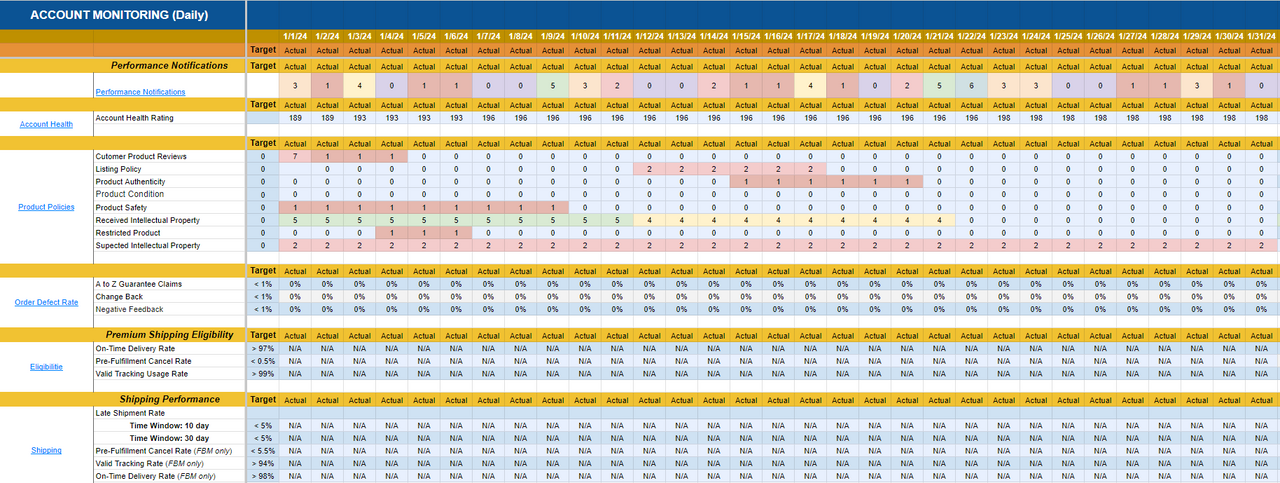Select the 1/1/24 date header cell

[x=295, y=36]
